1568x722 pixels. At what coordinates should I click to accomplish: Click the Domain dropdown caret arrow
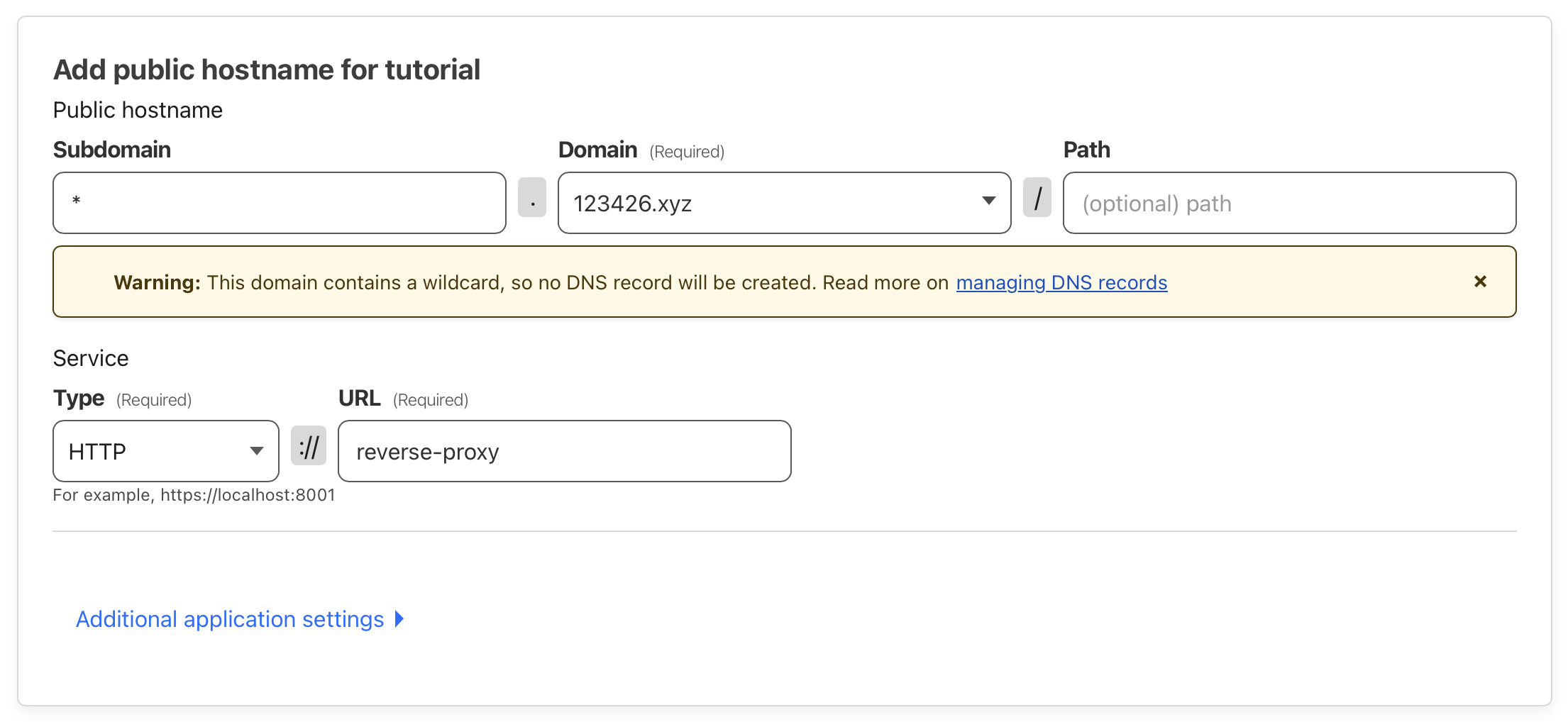[x=988, y=201]
